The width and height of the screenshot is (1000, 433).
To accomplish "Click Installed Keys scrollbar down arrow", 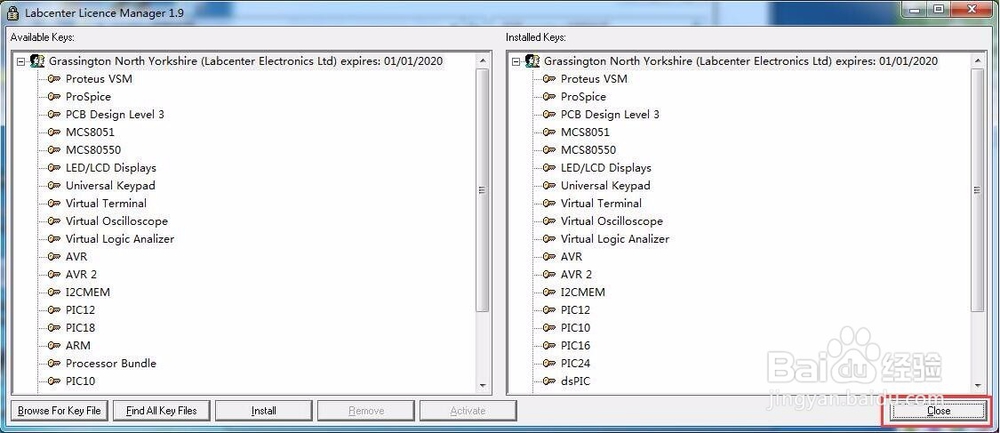I will (x=978, y=385).
